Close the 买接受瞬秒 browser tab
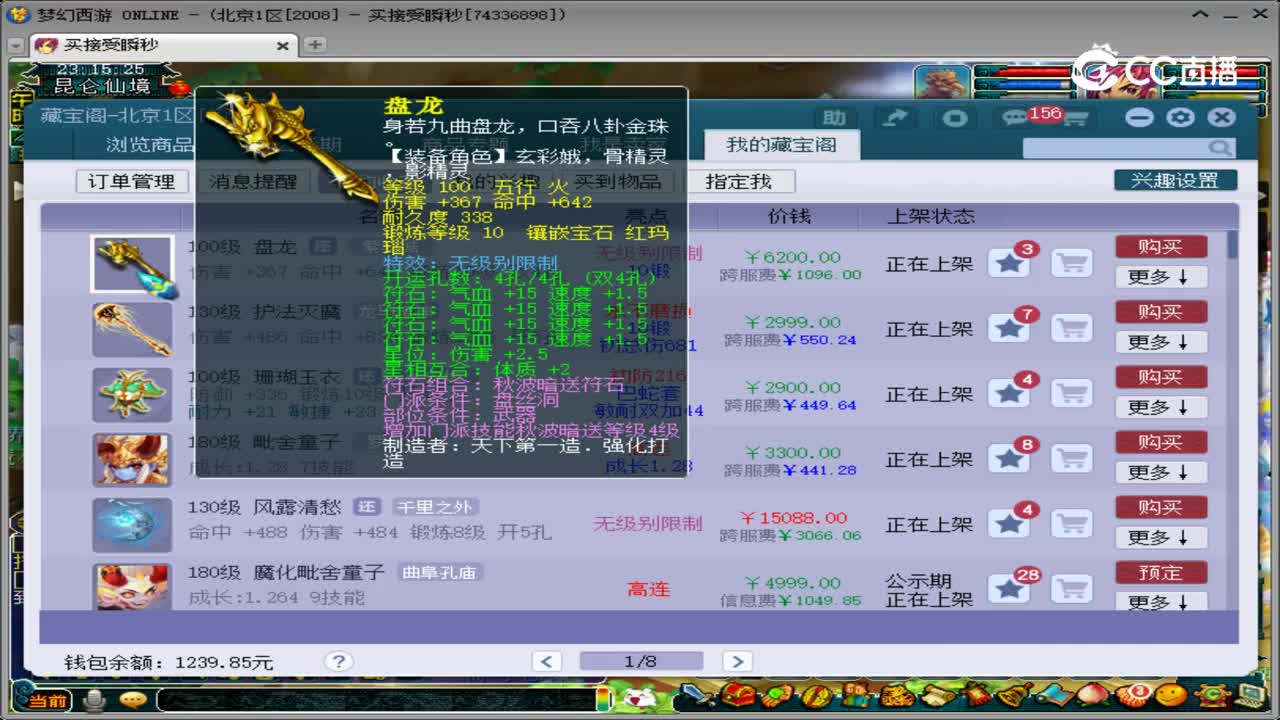This screenshot has height=720, width=1280. (283, 46)
